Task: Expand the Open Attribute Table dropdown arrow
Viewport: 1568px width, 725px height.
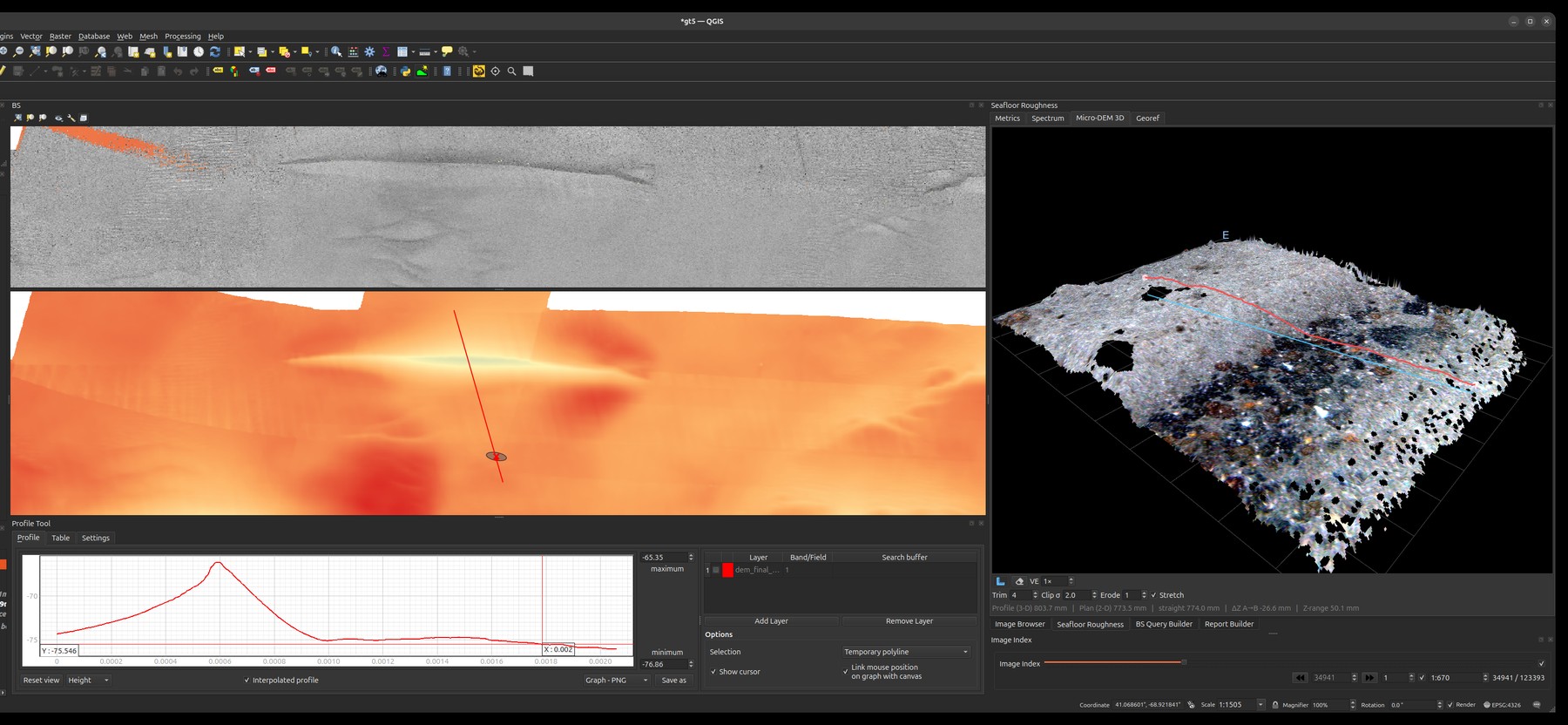Action: point(413,52)
